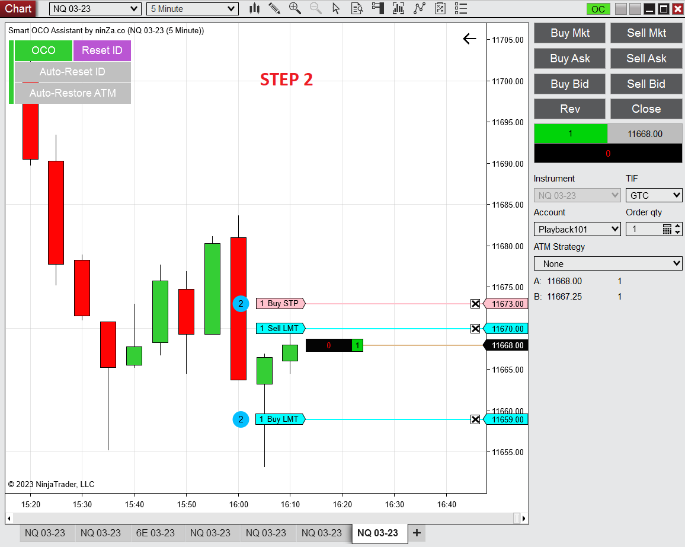Open the 5 Minute interval dropdown
The height and width of the screenshot is (547, 685).
click(x=192, y=9)
